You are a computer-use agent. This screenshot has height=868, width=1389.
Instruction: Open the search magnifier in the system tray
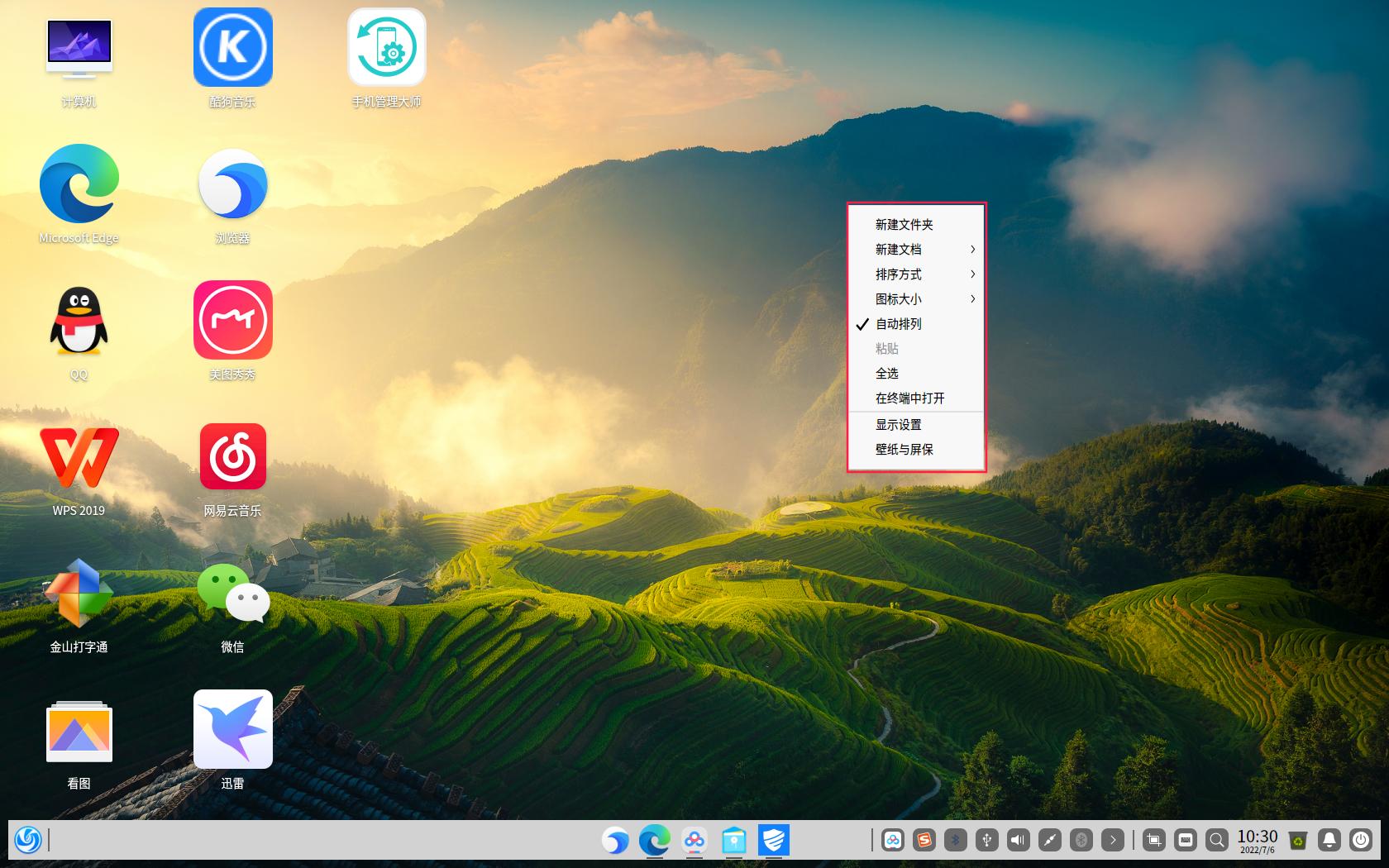1216,839
